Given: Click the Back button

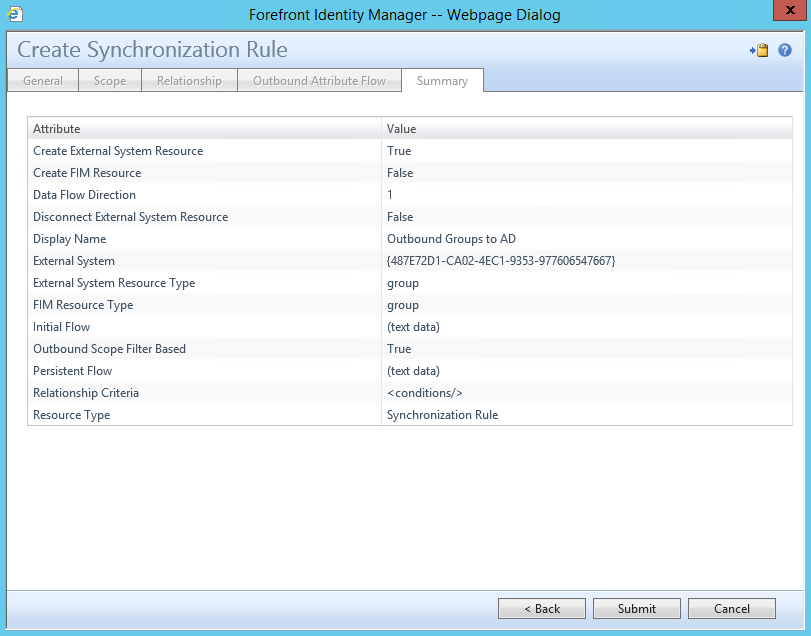Looking at the screenshot, I should pyautogui.click(x=542, y=609).
